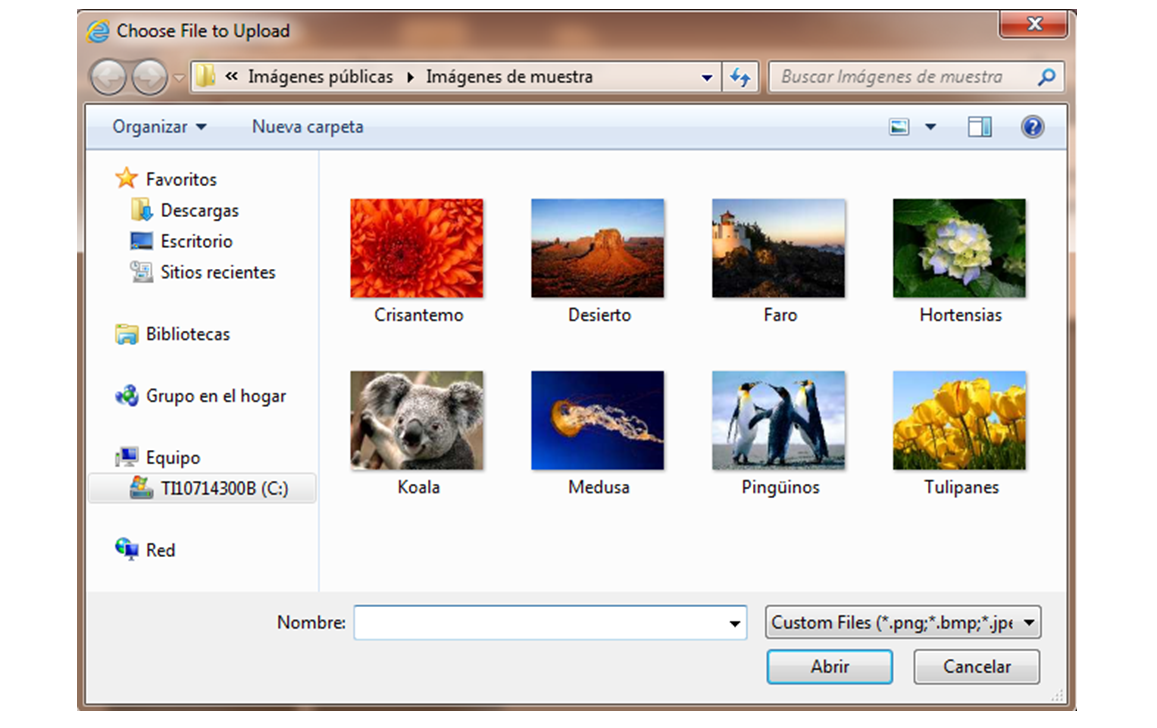
Task: Expand the Nombre filename history dropdown
Action: point(736,623)
